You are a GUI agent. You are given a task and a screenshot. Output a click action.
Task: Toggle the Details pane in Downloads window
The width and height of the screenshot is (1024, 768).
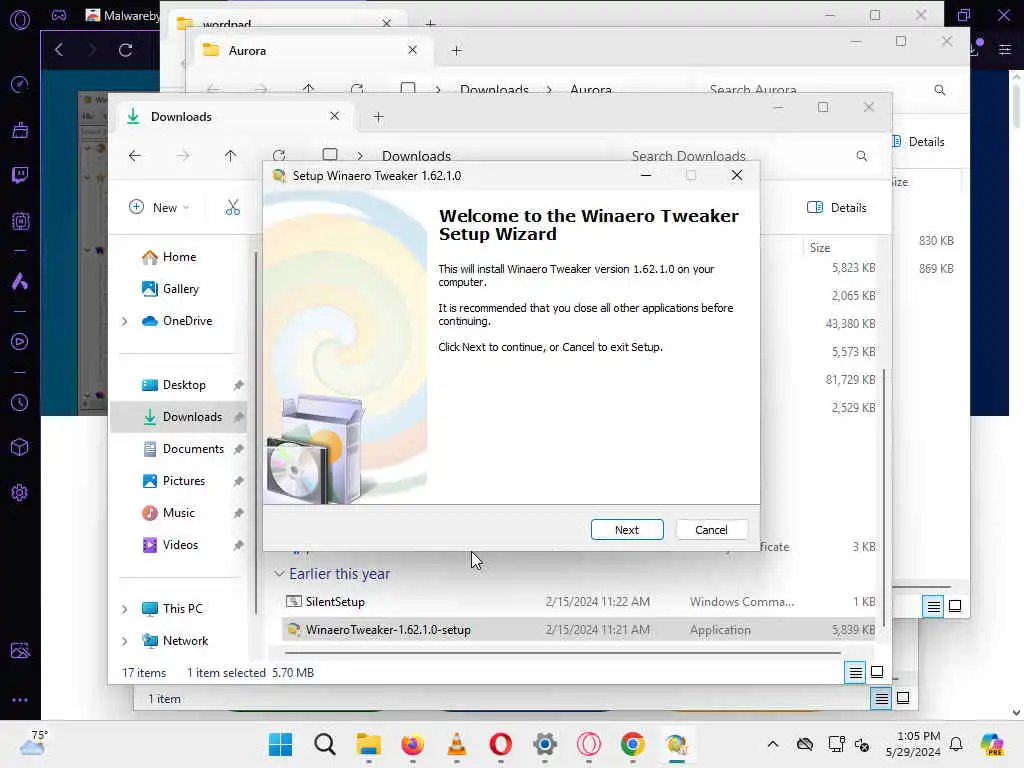[x=837, y=208]
